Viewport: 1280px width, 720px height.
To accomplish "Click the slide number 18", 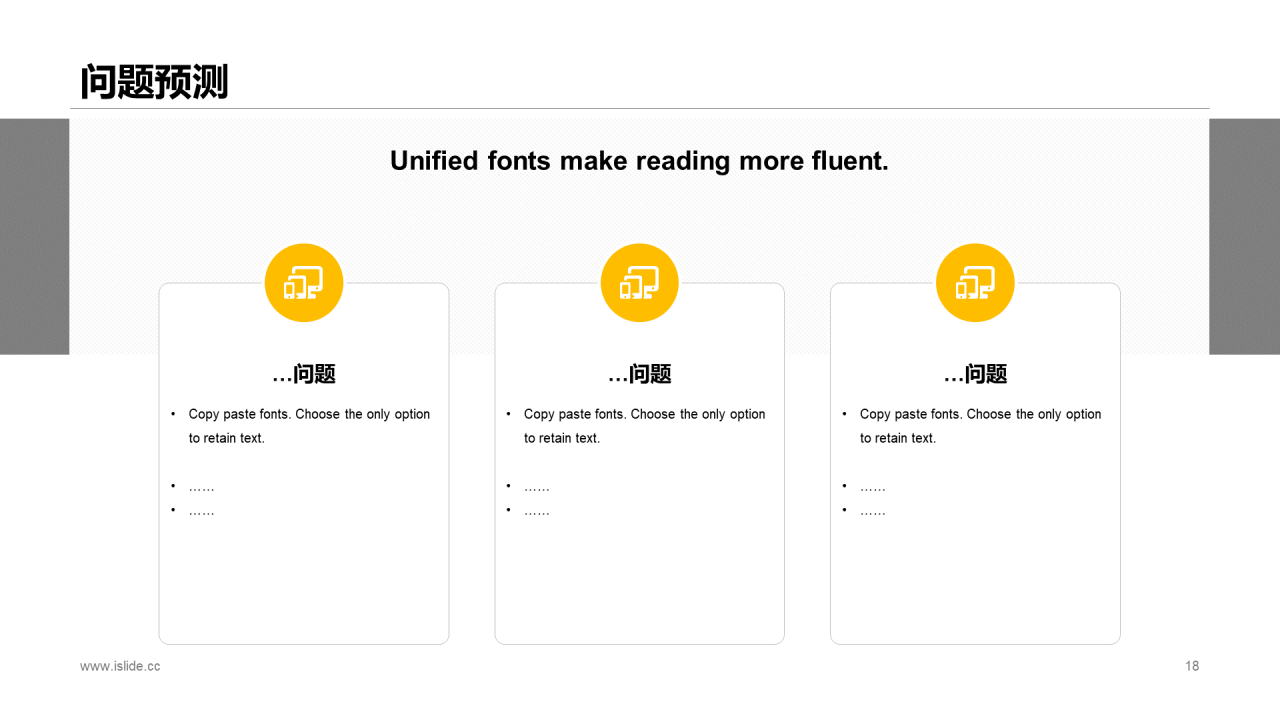I will 1191,666.
